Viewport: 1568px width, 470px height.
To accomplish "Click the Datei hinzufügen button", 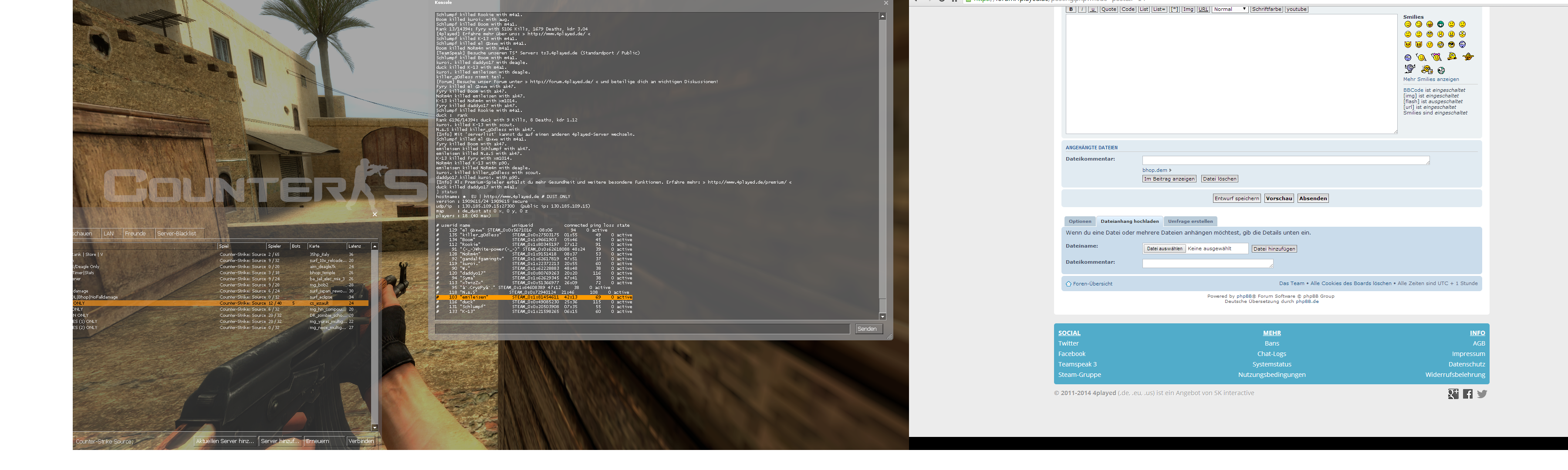I will pos(1274,248).
